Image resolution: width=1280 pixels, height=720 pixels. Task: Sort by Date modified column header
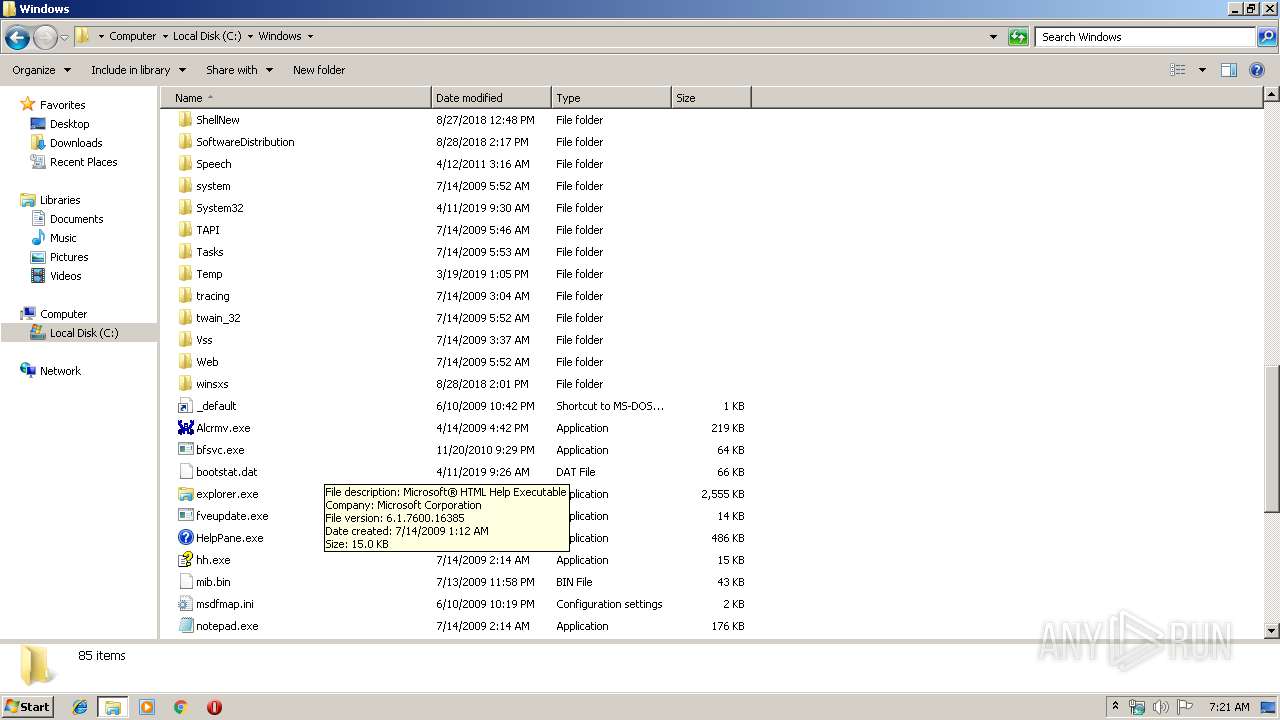491,98
